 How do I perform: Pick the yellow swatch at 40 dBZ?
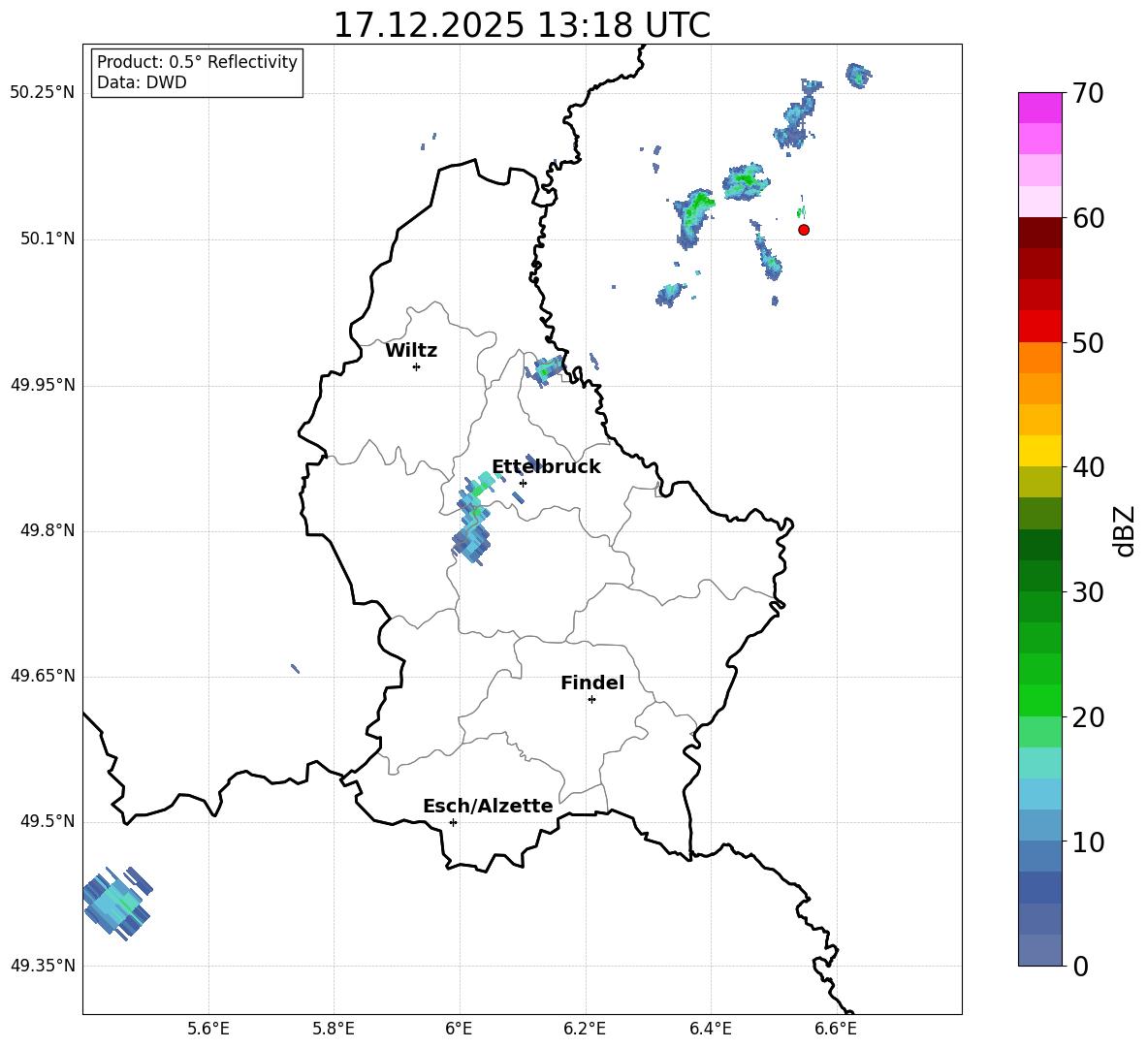click(1040, 451)
